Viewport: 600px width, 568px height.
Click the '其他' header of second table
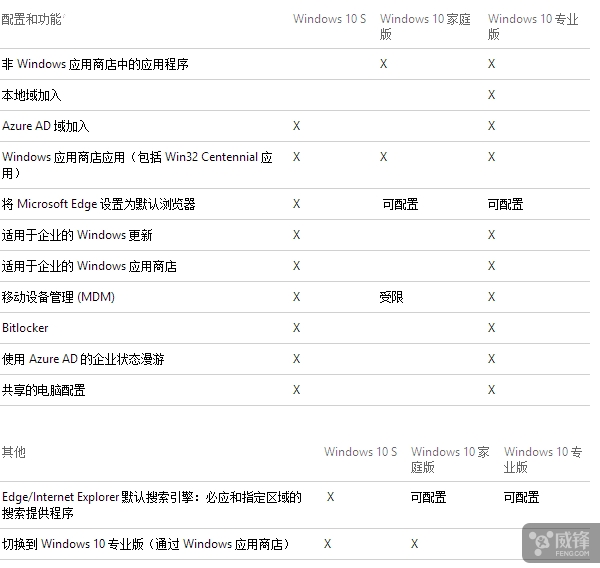(14, 452)
